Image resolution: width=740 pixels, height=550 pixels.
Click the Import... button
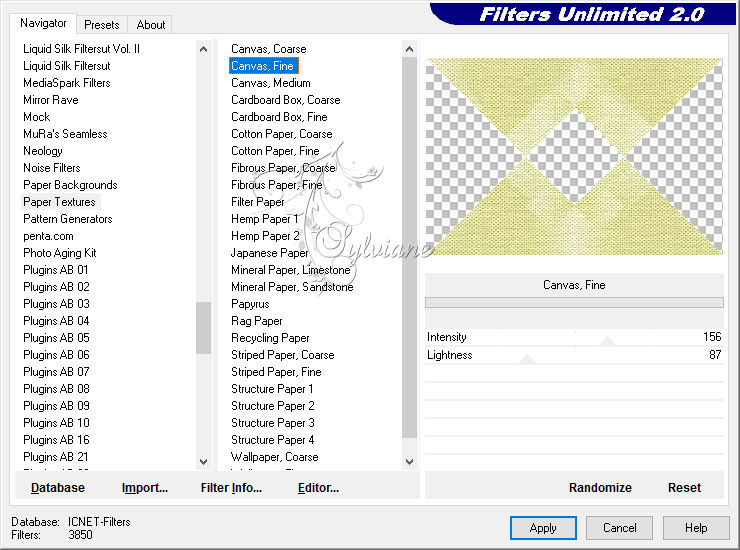tap(144, 488)
